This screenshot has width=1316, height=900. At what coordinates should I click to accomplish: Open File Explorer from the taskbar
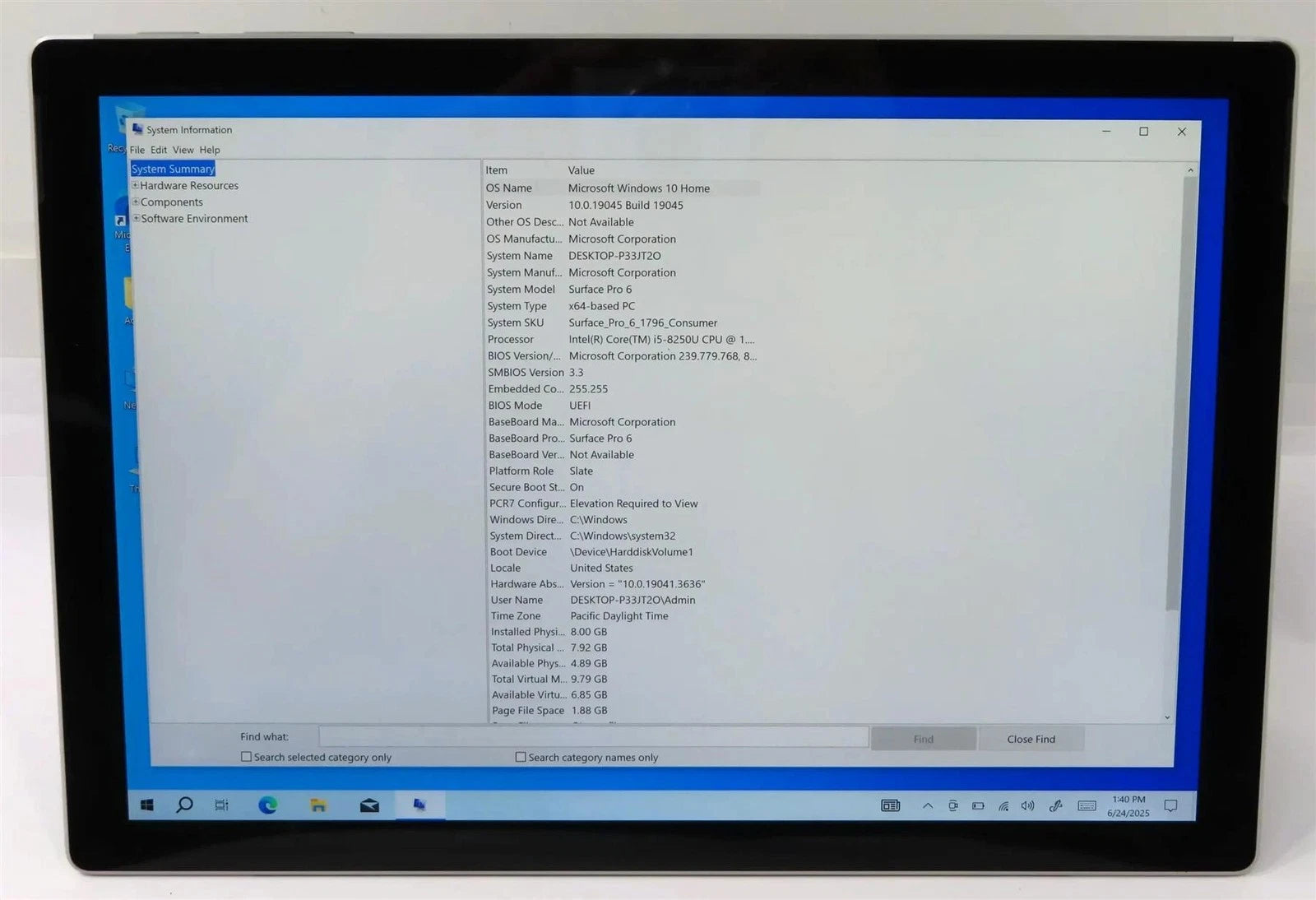click(x=318, y=805)
